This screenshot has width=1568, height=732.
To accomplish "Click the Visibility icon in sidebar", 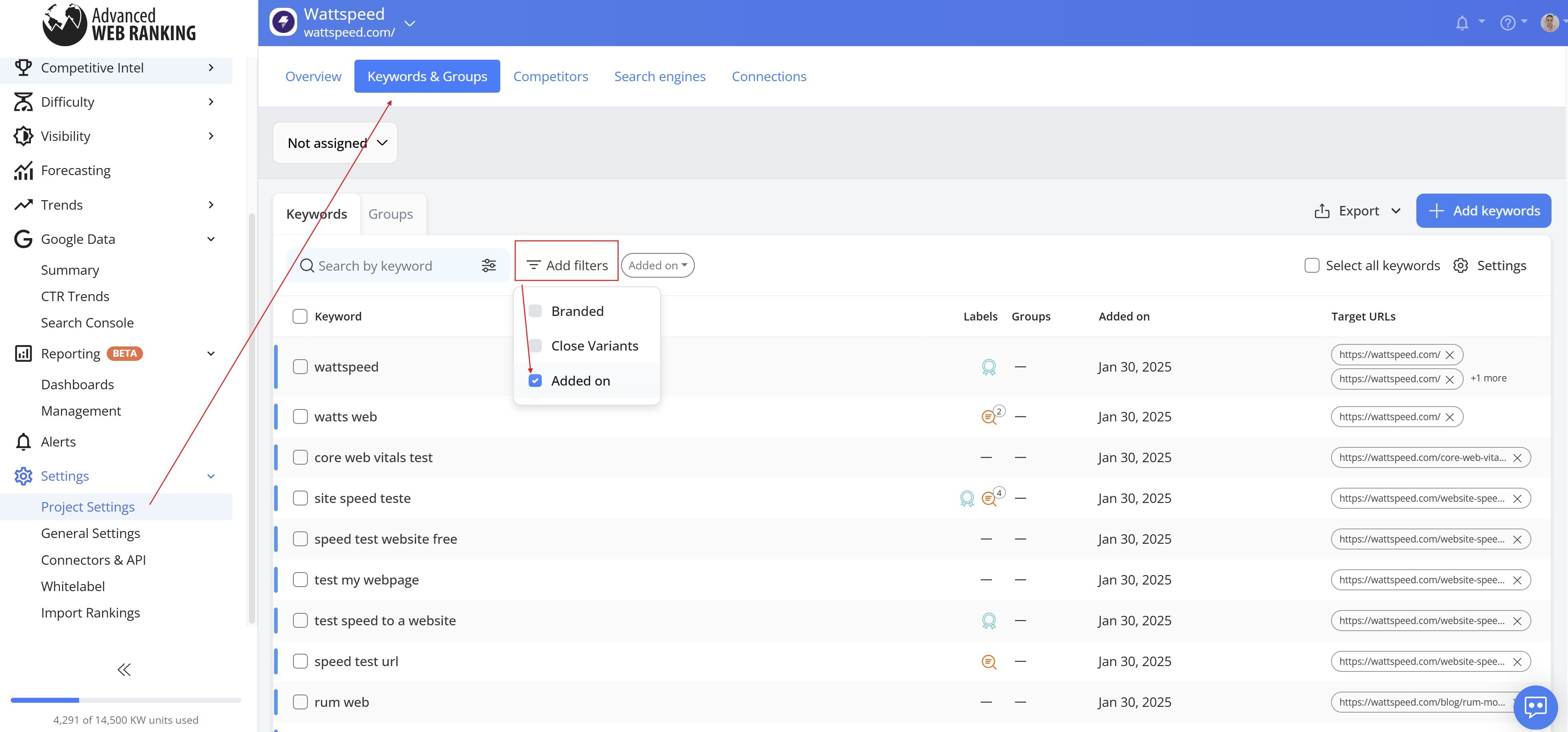I will click(x=23, y=136).
